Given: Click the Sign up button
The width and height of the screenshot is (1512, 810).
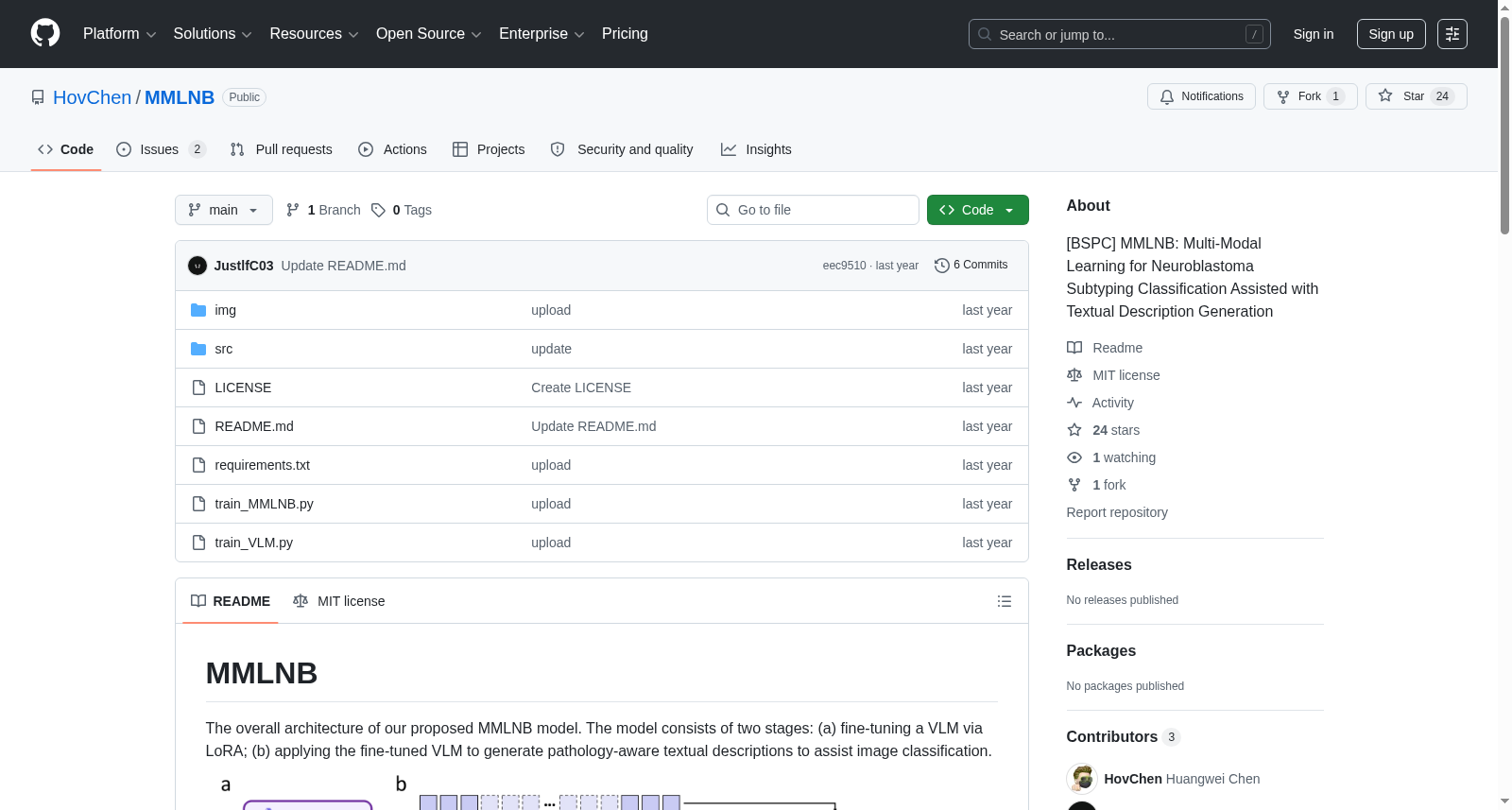Looking at the screenshot, I should (1391, 34).
